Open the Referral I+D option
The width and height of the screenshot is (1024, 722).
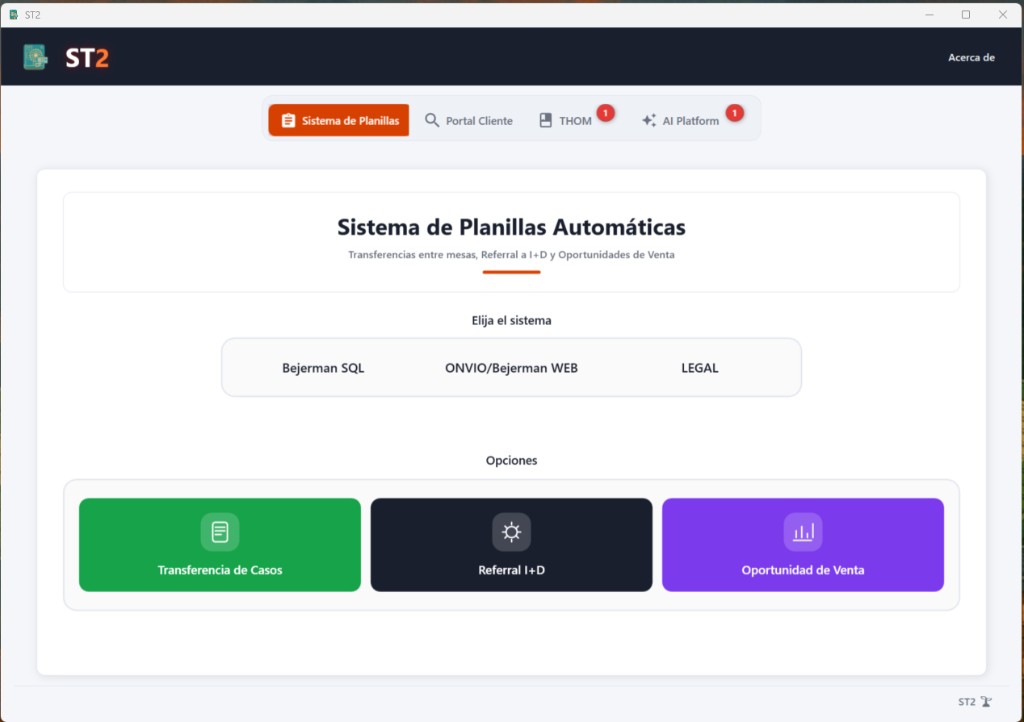click(x=511, y=545)
